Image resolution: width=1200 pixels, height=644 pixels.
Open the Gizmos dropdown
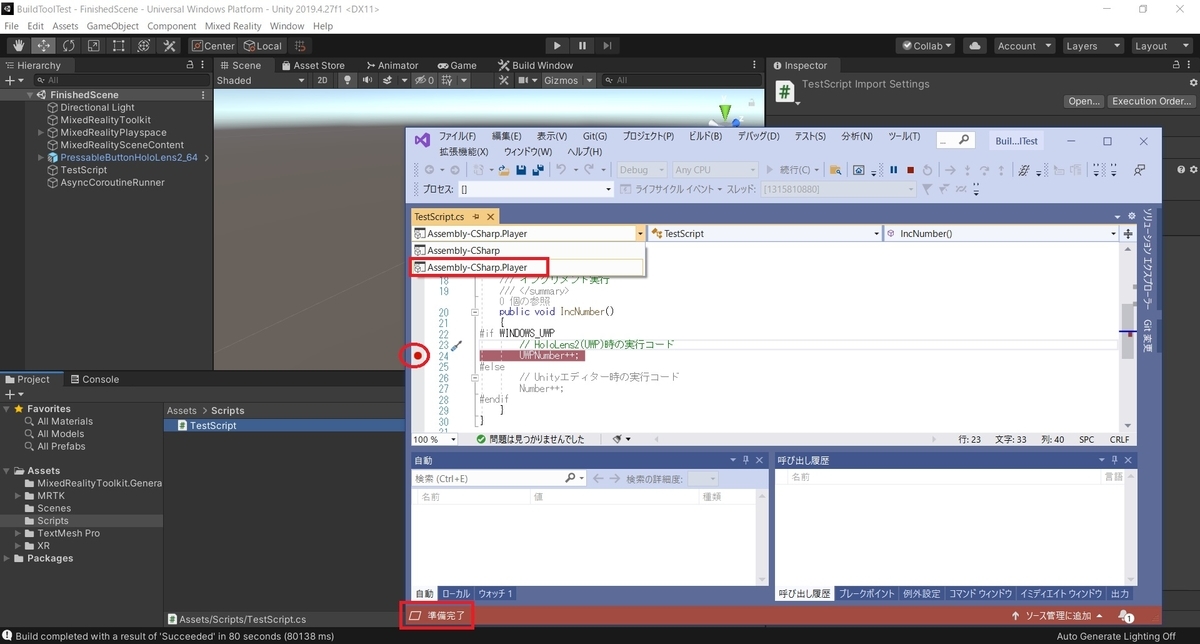click(x=568, y=80)
